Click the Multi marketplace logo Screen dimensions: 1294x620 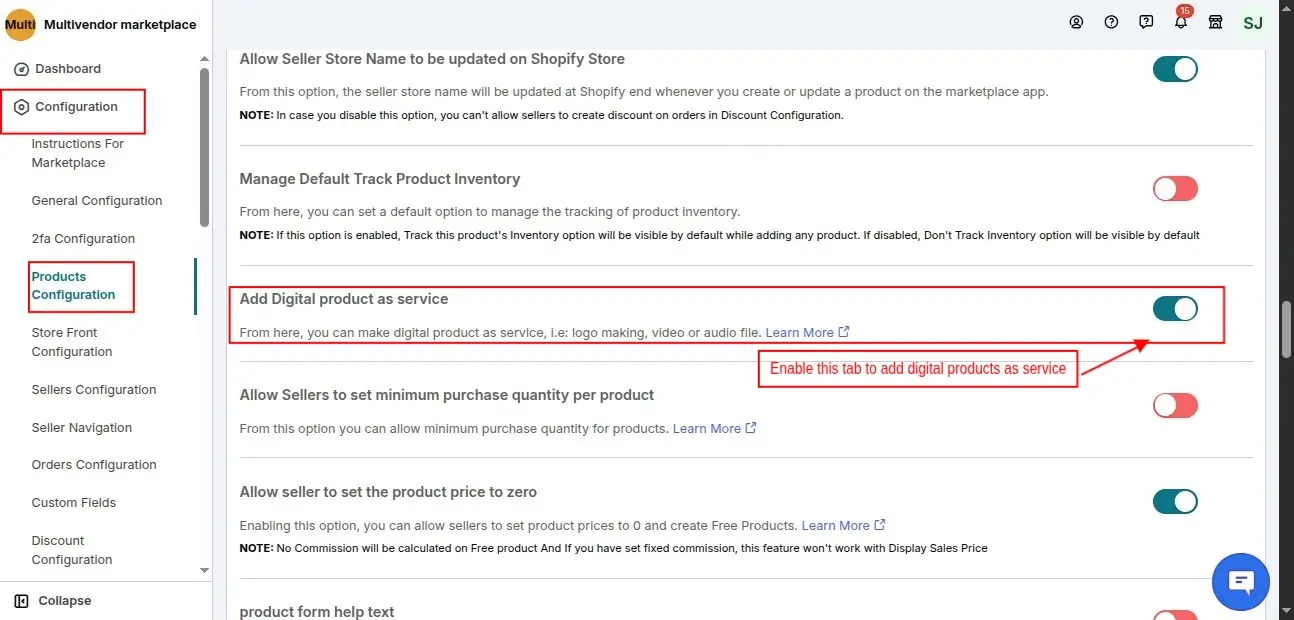[20, 23]
